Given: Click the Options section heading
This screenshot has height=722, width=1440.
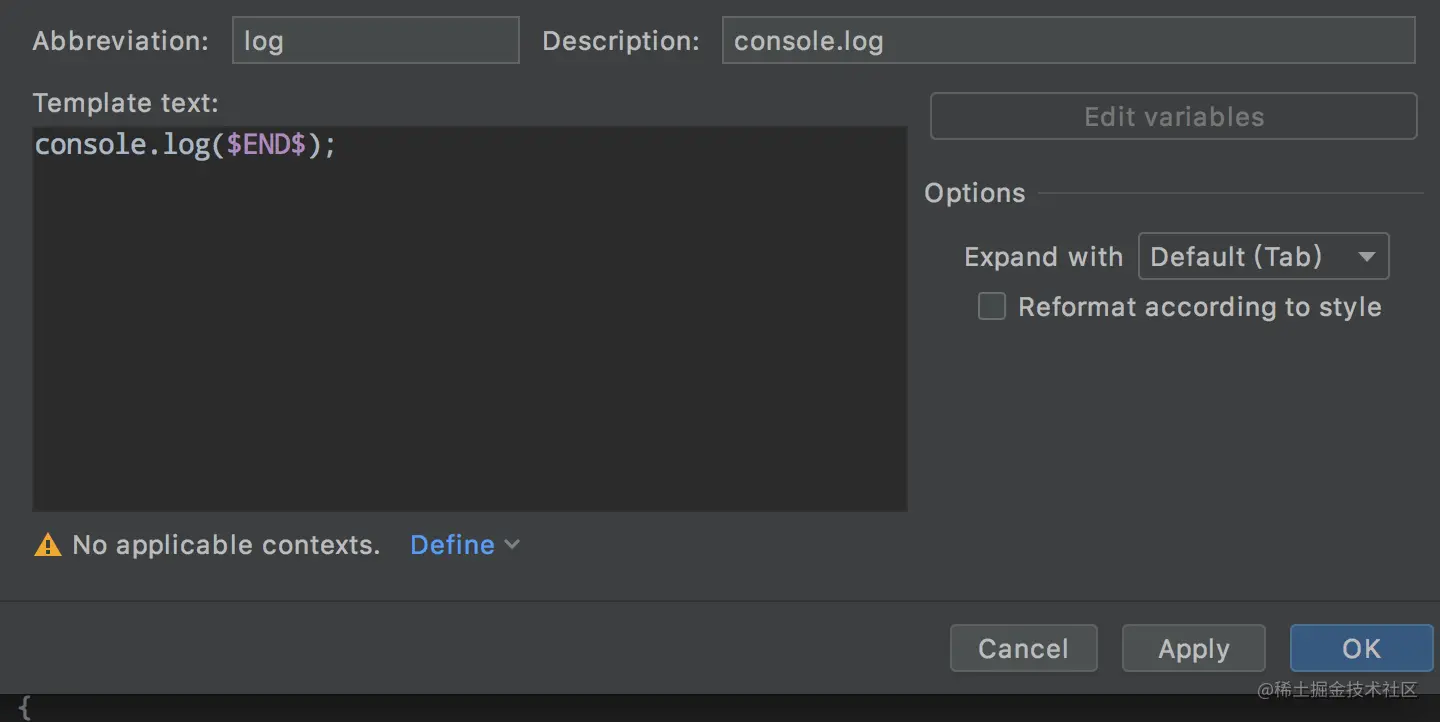Looking at the screenshot, I should 974,193.
